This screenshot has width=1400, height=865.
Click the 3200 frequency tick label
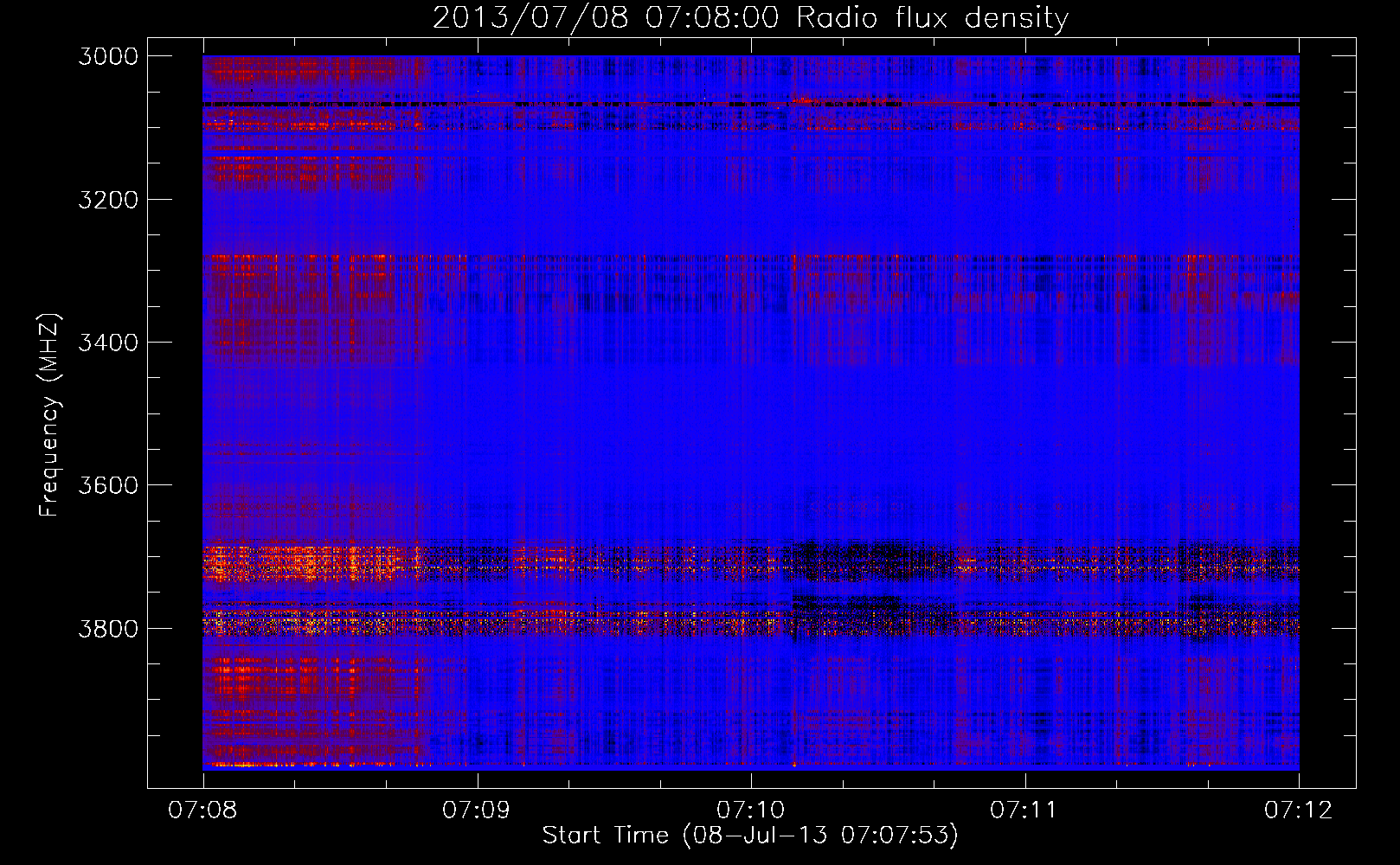click(108, 200)
